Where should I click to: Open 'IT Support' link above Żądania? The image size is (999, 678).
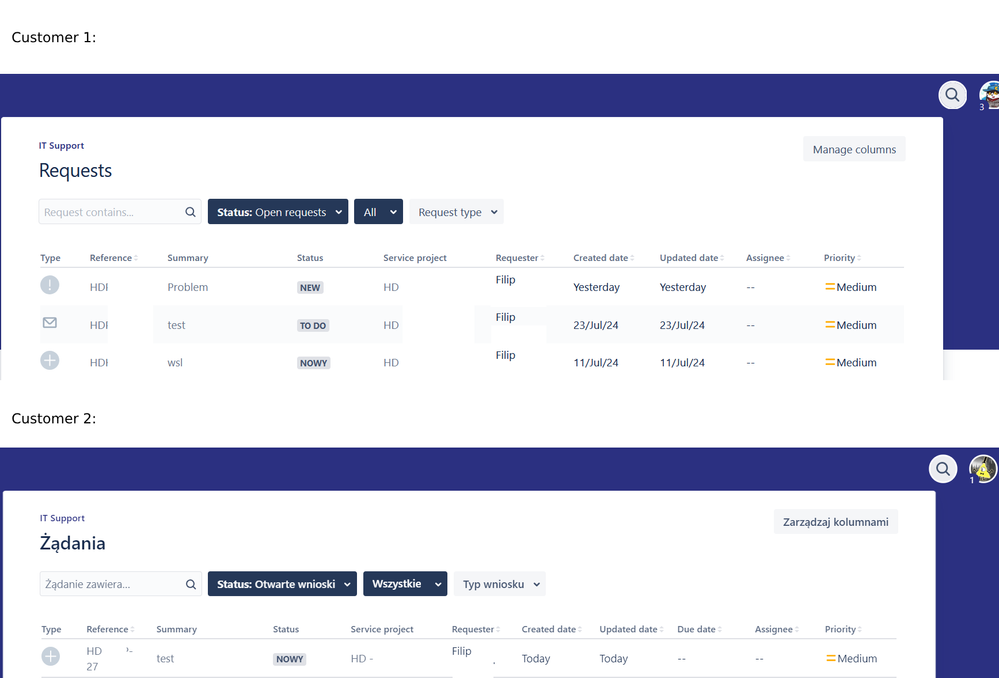[62, 518]
